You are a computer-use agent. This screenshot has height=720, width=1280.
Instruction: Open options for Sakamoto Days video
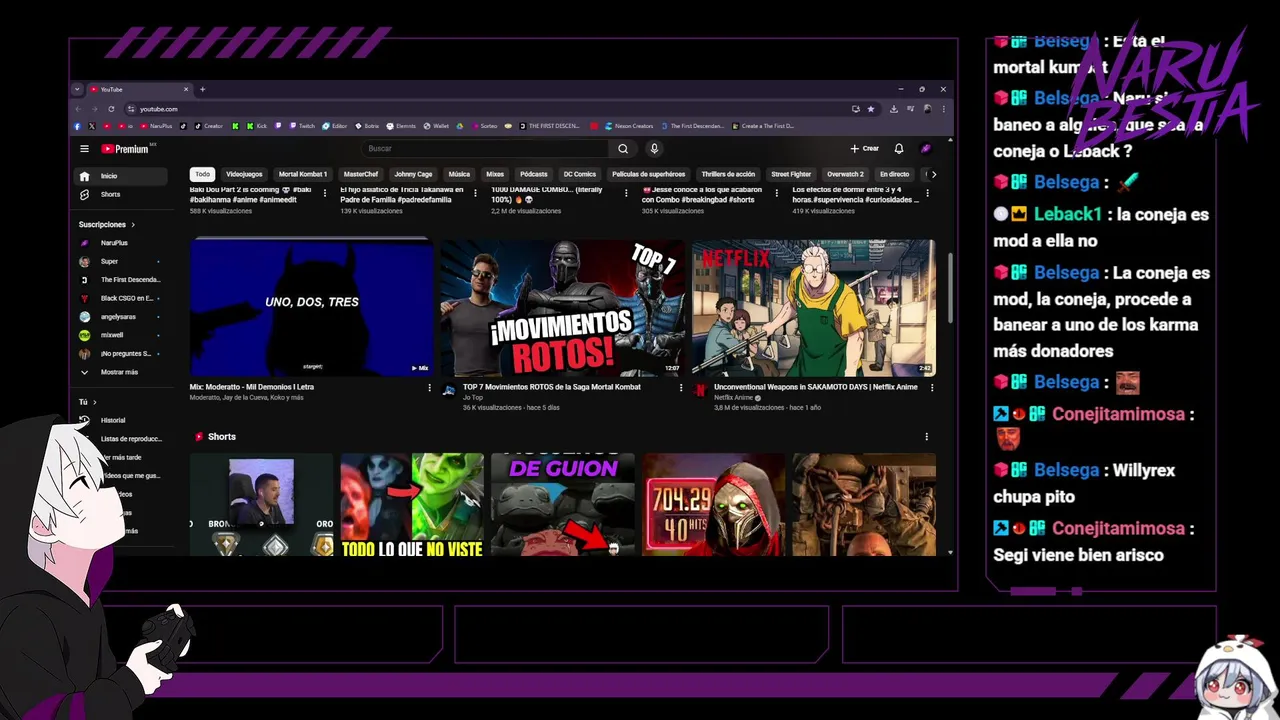(x=932, y=388)
